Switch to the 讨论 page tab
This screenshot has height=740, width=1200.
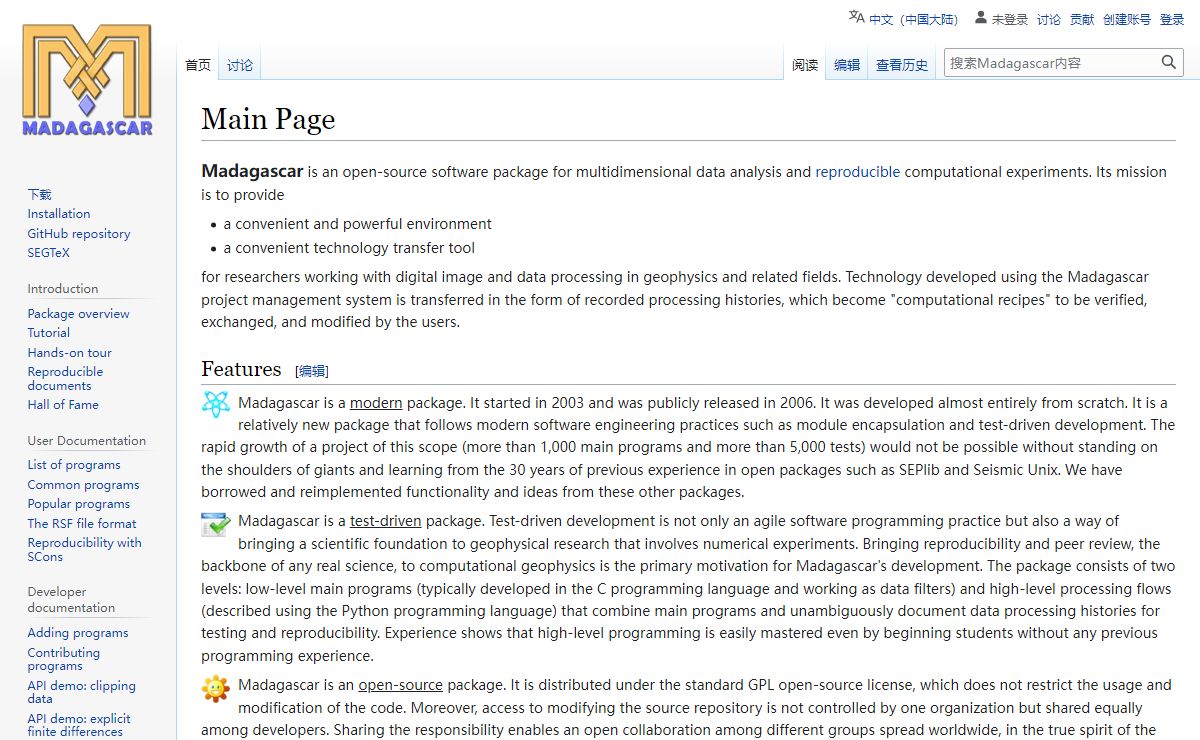coord(240,65)
